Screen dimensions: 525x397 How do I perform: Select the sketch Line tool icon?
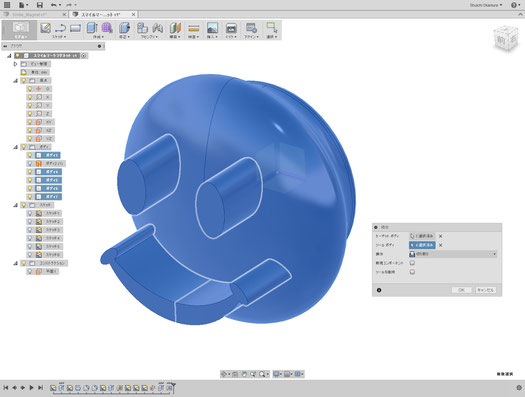(x=60, y=28)
